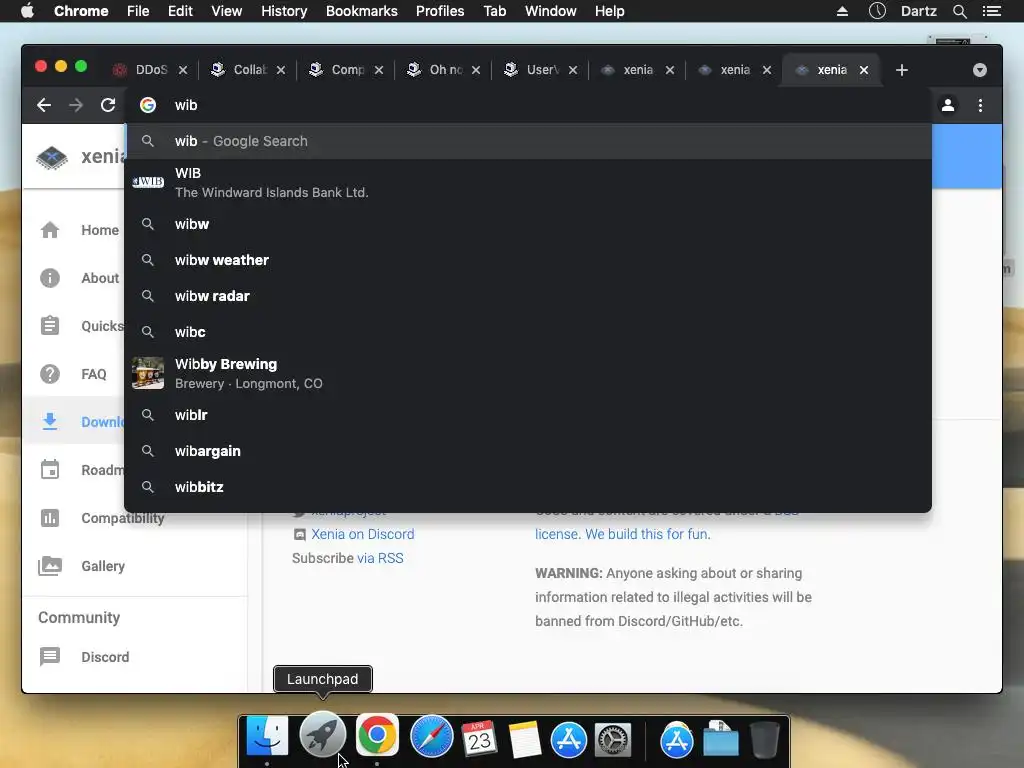Open Notes from the Dock
This screenshot has height=768, width=1024.
click(x=524, y=739)
